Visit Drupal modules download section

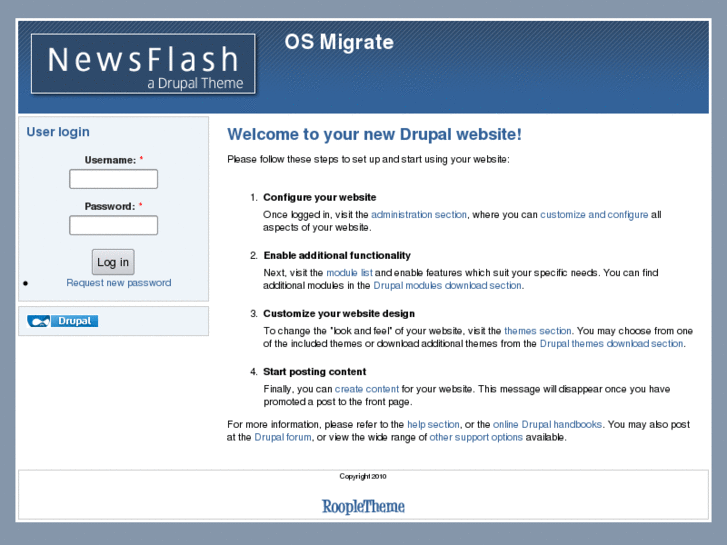[x=447, y=286]
